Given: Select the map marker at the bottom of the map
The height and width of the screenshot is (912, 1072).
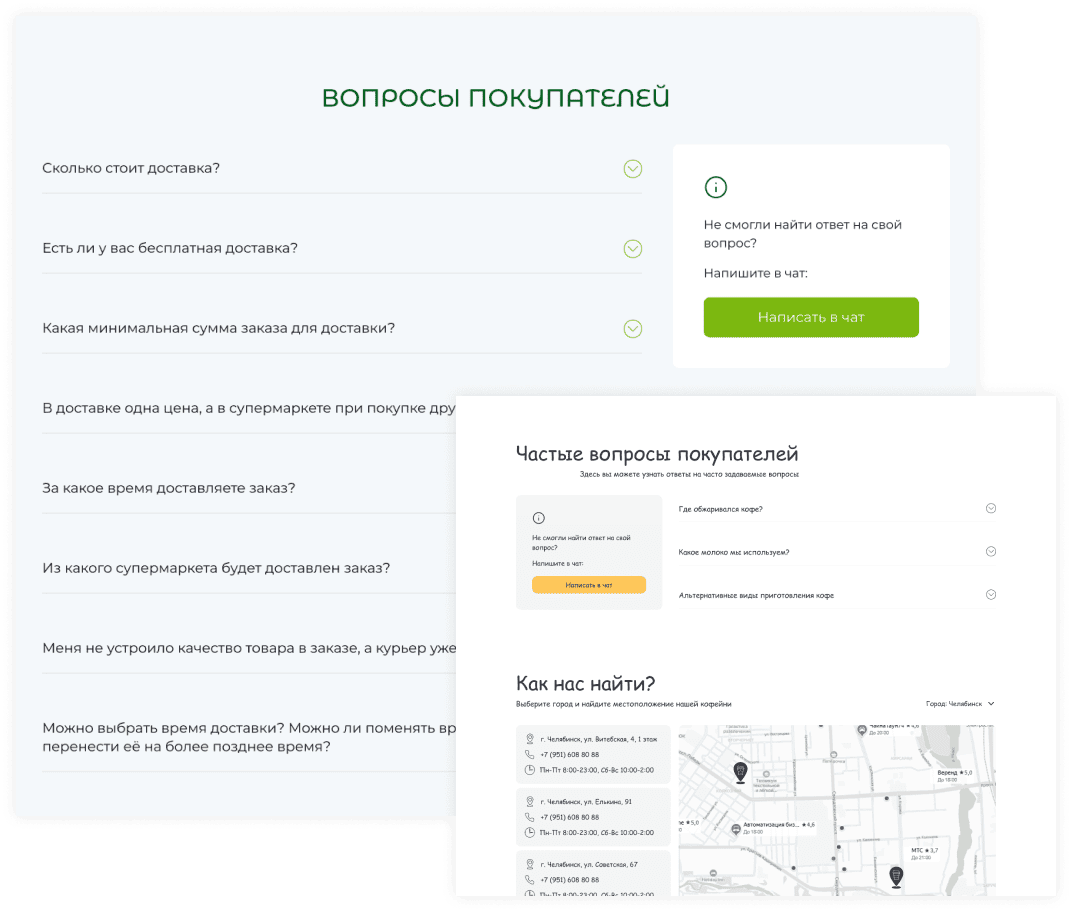Looking at the screenshot, I should (895, 873).
